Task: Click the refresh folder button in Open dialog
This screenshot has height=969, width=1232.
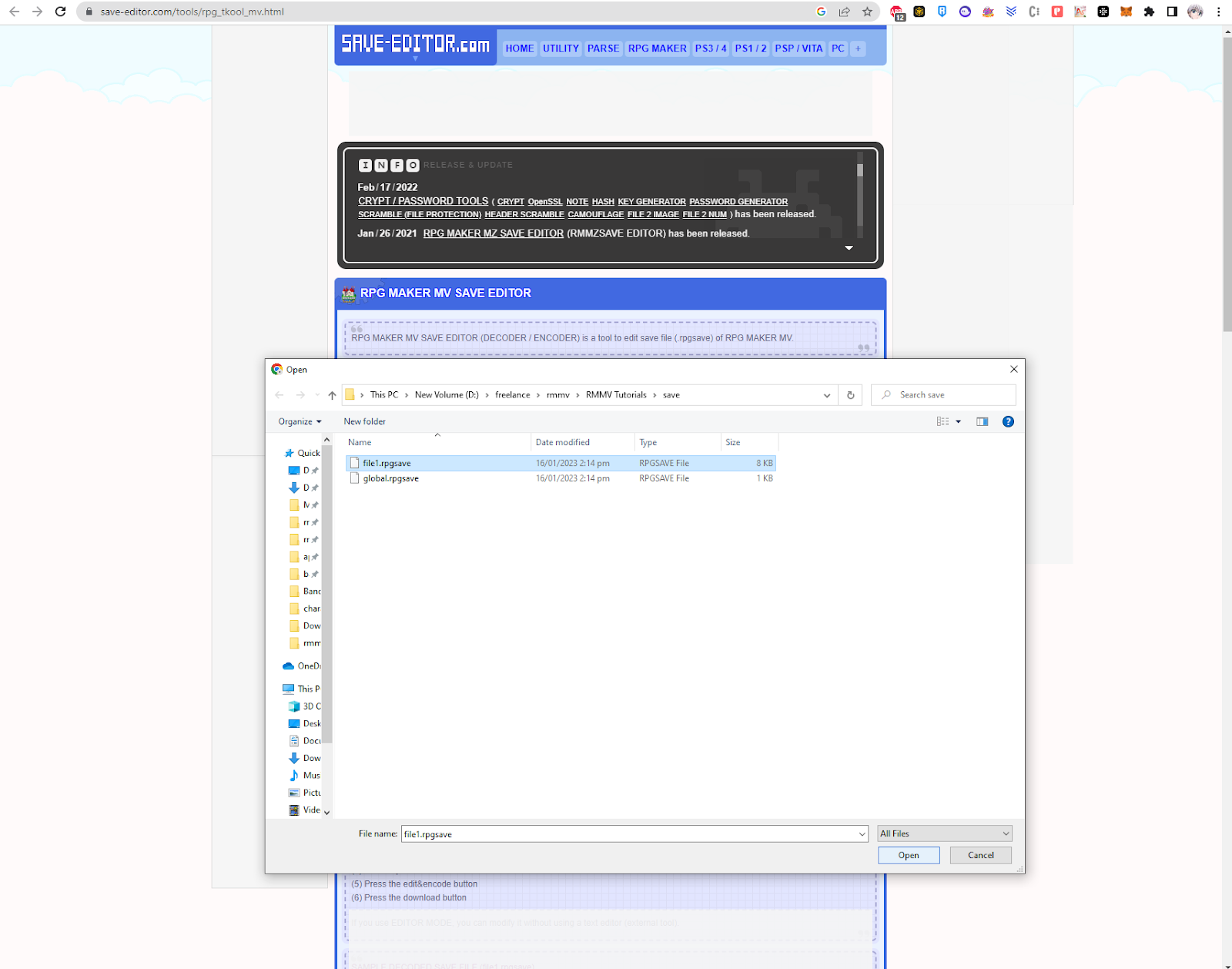Action: point(851,395)
